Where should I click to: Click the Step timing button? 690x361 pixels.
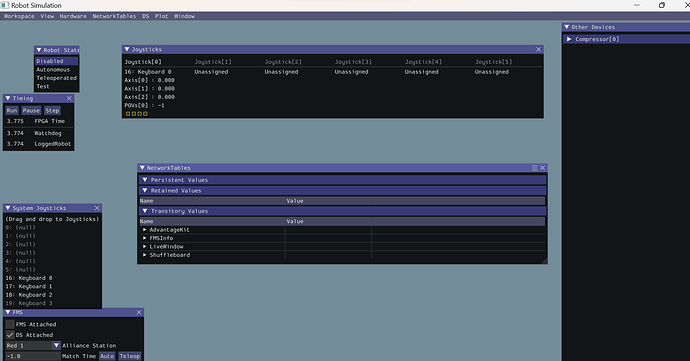[52, 111]
